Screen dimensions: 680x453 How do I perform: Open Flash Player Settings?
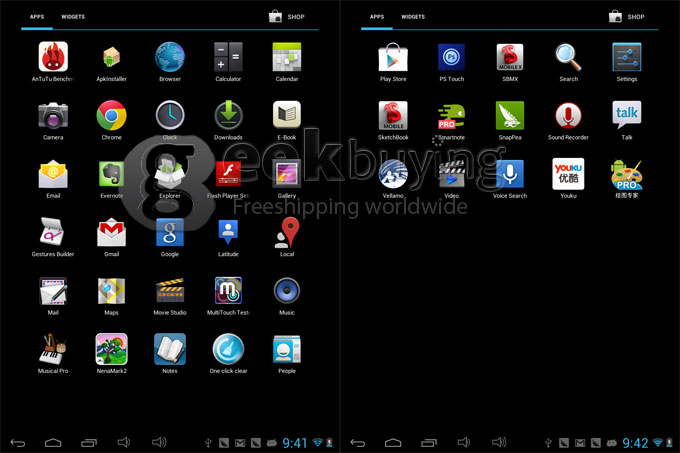[x=228, y=174]
